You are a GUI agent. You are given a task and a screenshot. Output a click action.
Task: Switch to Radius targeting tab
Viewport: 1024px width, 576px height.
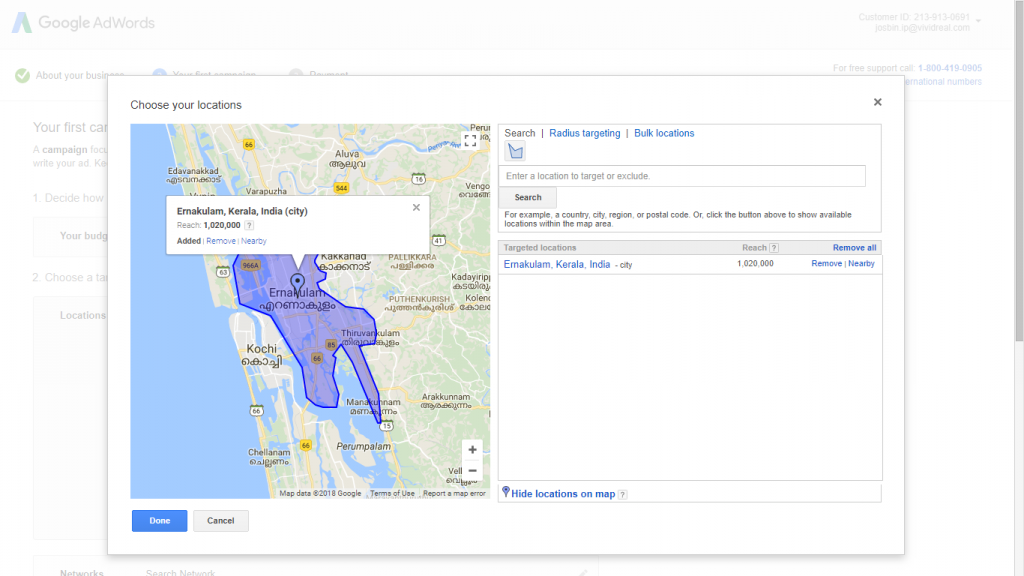584,133
